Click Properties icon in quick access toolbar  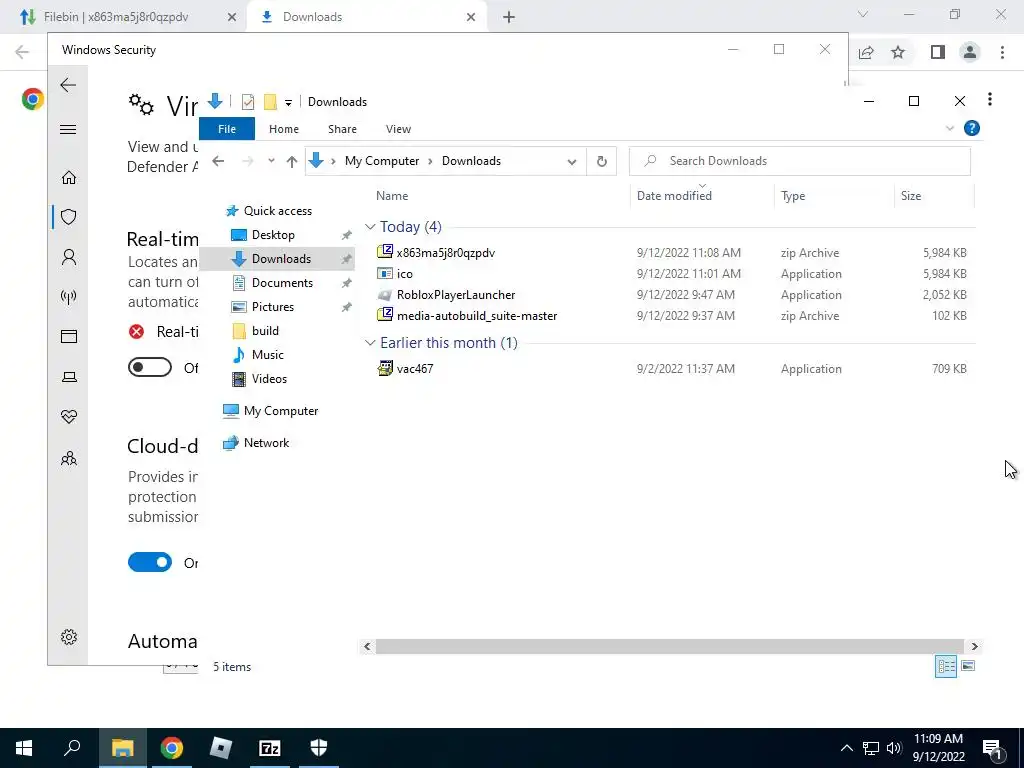pyautogui.click(x=248, y=102)
